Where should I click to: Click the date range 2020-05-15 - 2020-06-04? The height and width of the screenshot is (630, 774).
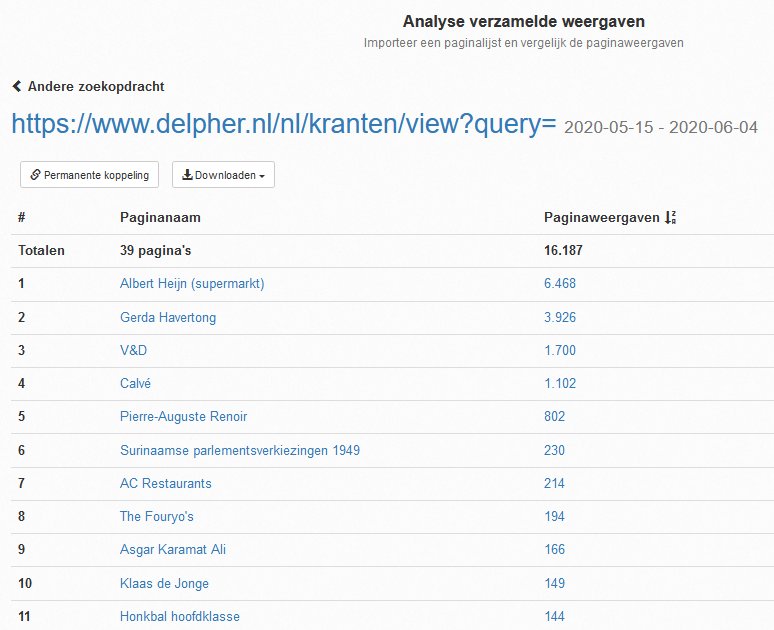(x=661, y=127)
